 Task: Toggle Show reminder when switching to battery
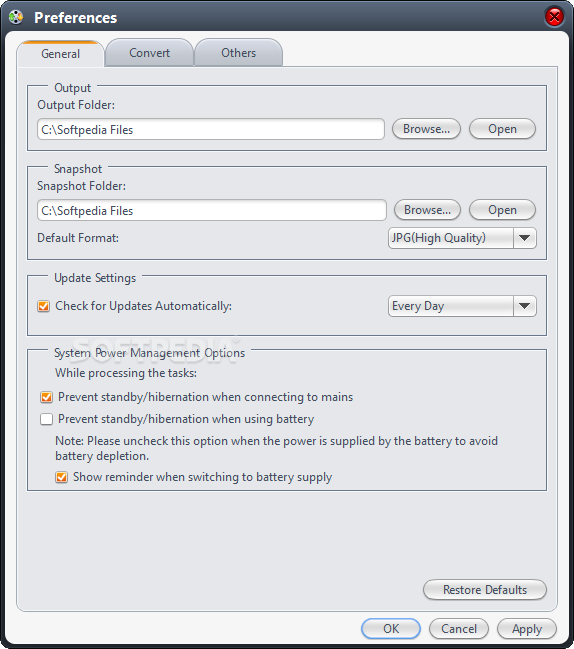pos(61,477)
